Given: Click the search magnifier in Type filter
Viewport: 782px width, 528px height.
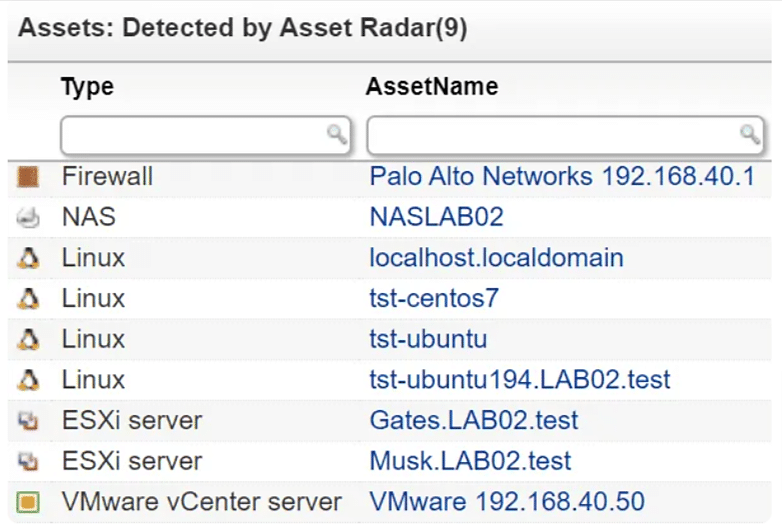Looking at the screenshot, I should click(x=338, y=134).
